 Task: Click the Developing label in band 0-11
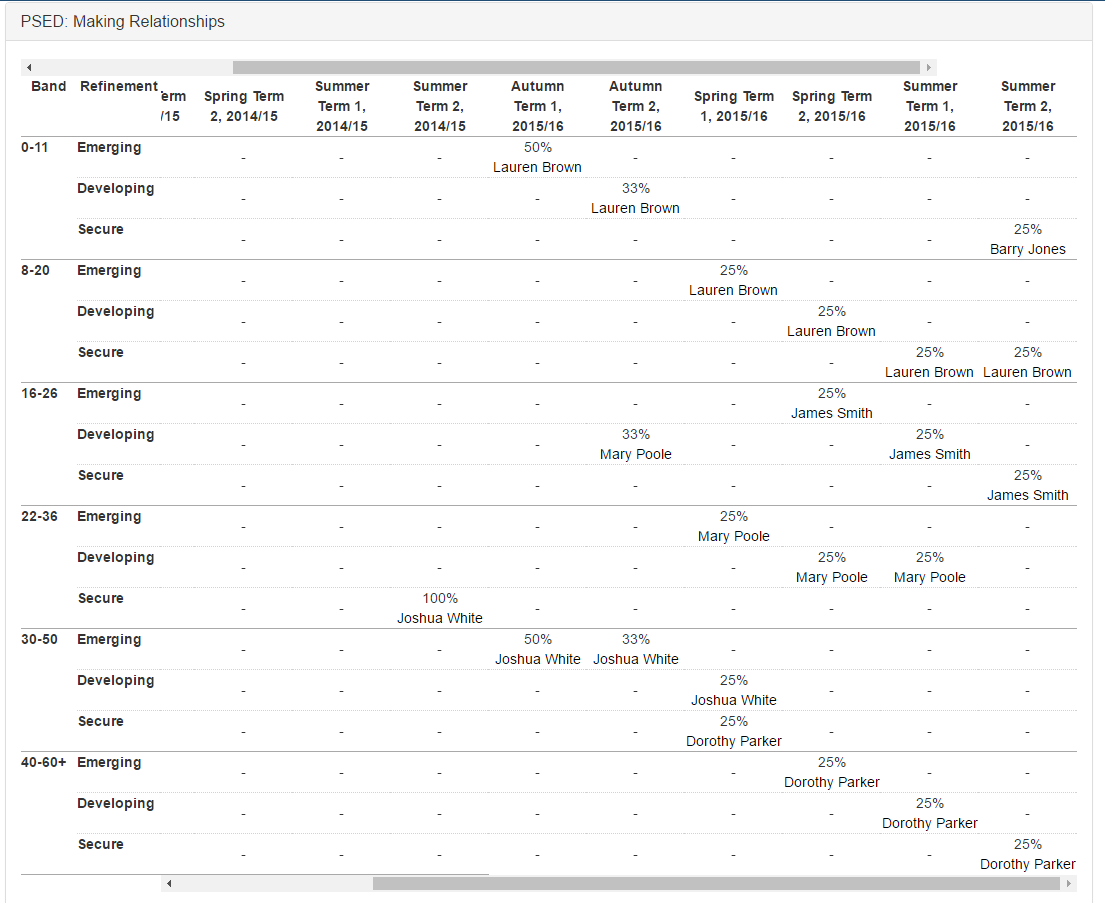(116, 189)
